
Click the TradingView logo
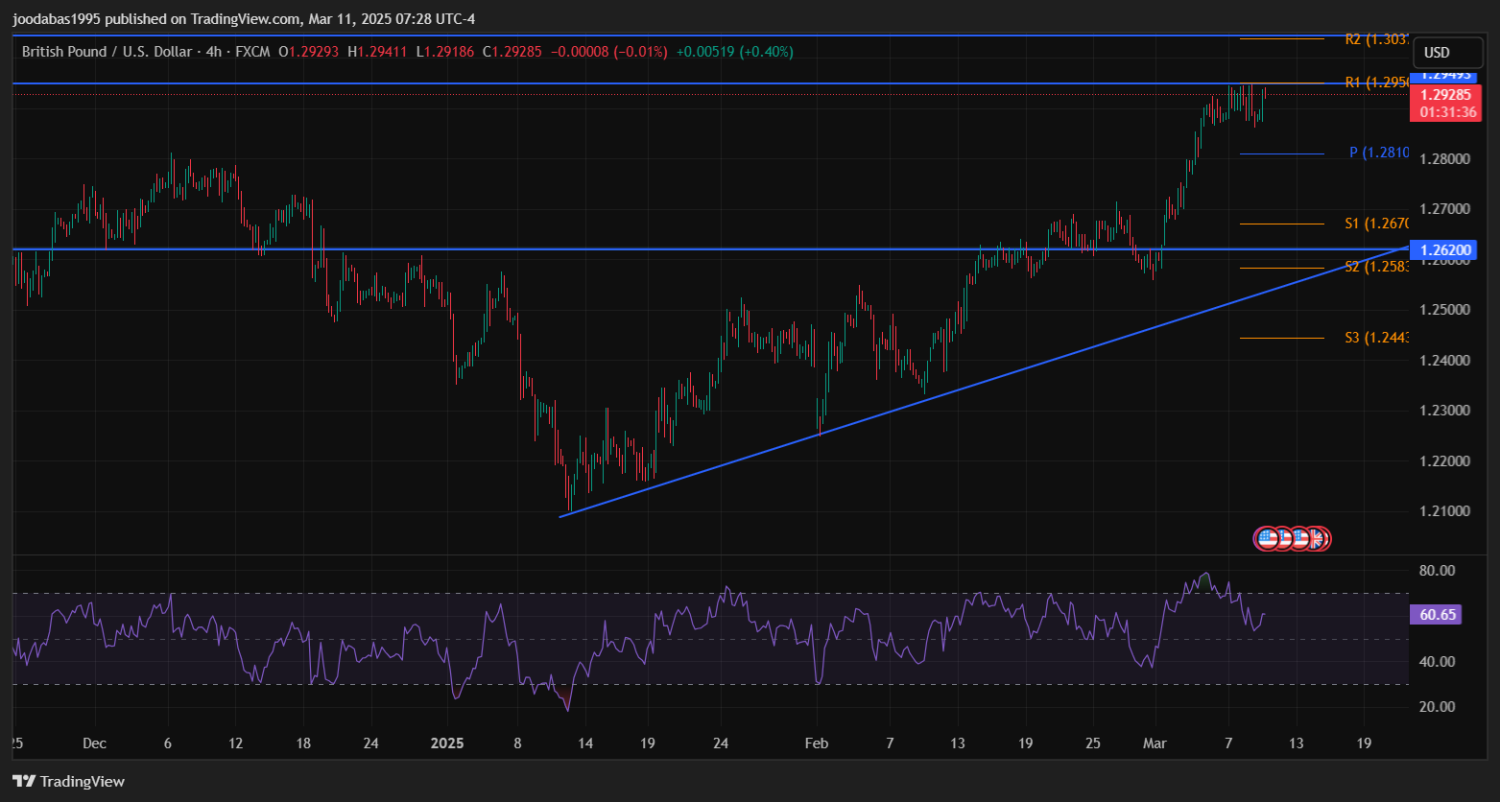click(68, 781)
